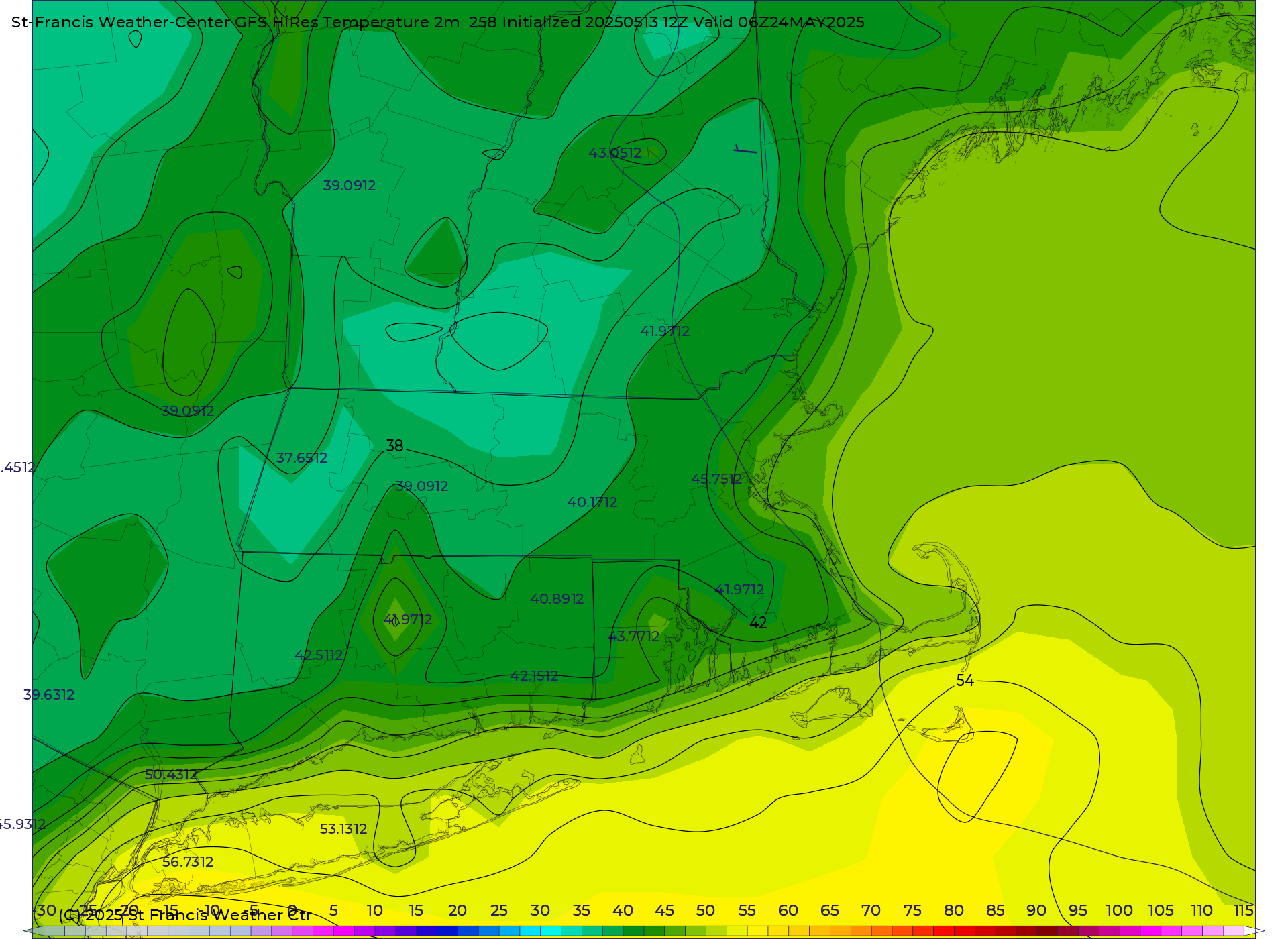
Task: Click the 80 label on the color scale
Action: pos(954,910)
